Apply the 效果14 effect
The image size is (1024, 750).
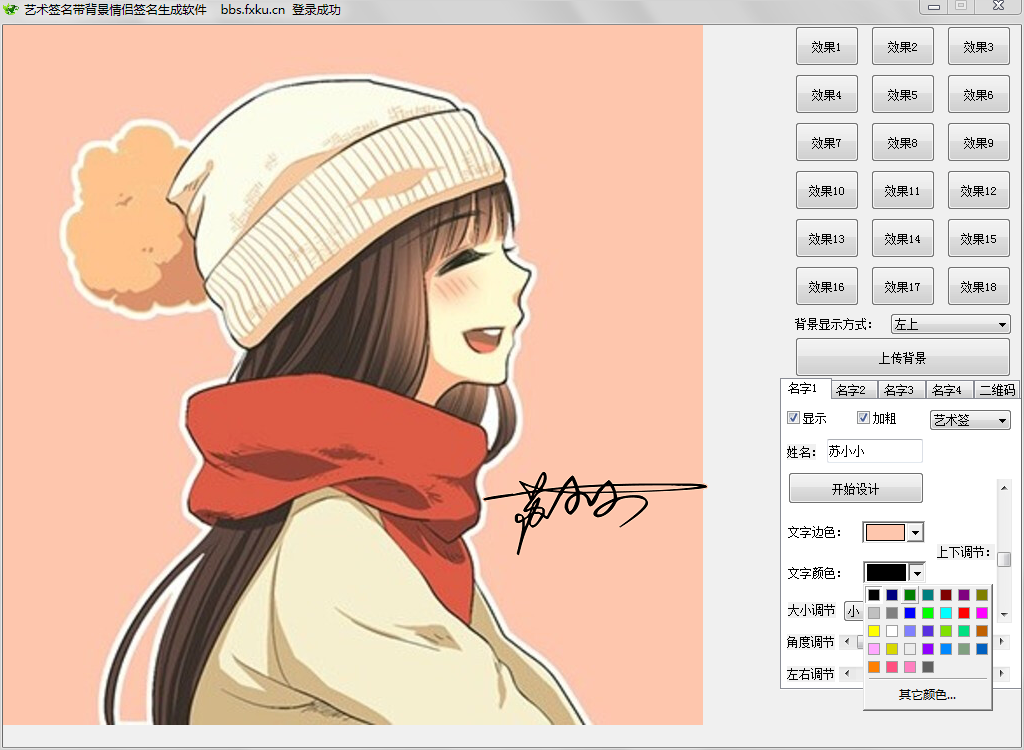[903, 238]
